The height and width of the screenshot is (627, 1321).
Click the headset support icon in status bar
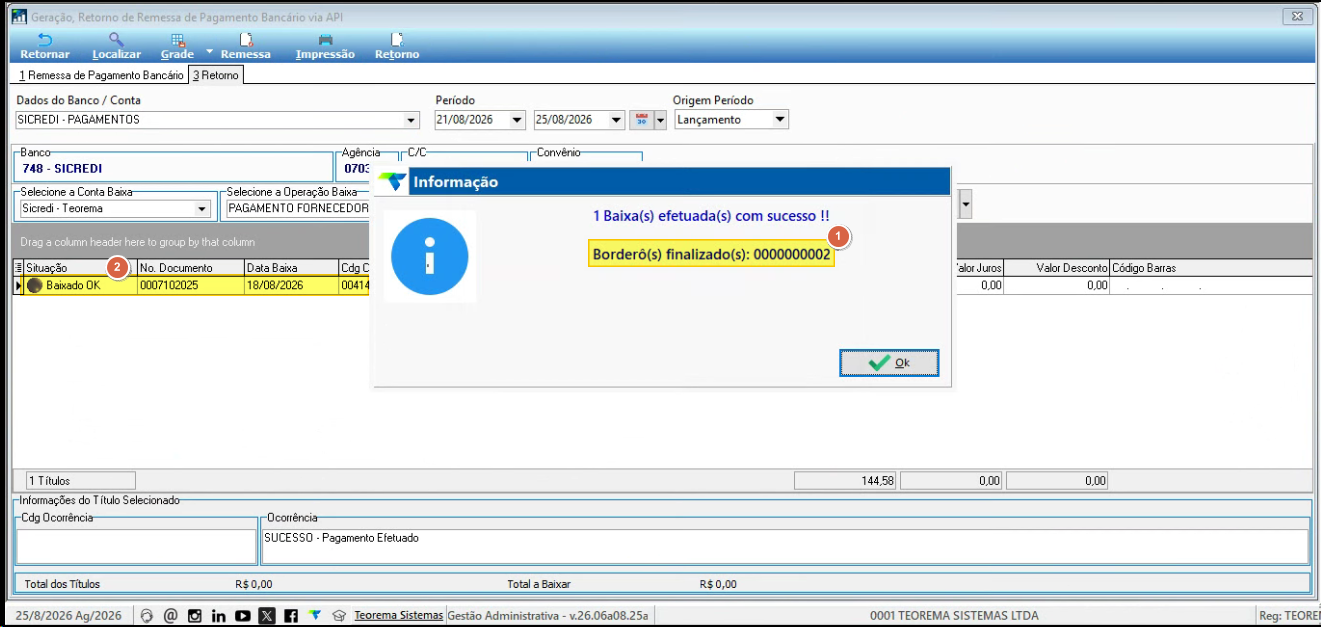147,616
